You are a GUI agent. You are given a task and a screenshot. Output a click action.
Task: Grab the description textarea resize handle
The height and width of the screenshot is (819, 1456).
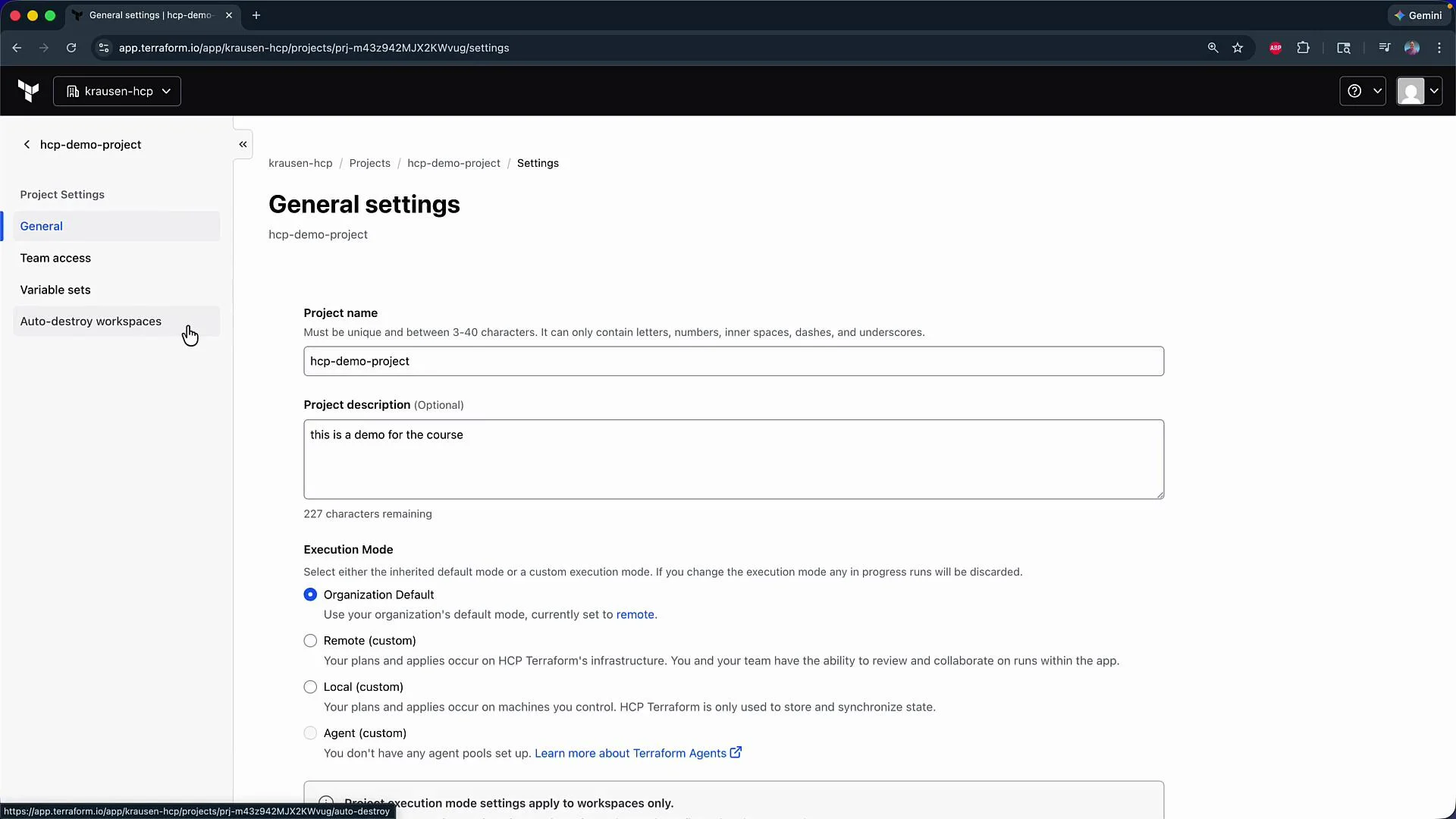(x=1159, y=494)
